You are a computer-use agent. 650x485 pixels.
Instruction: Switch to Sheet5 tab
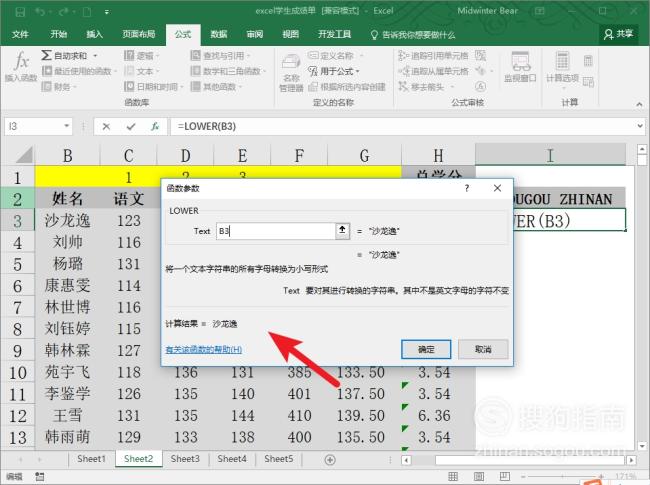[x=279, y=459]
